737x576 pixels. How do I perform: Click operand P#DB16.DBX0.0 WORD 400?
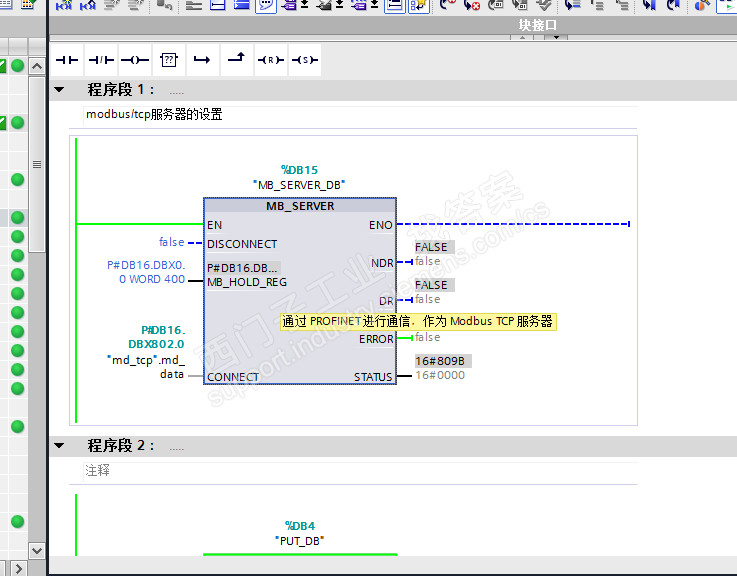tap(146, 272)
